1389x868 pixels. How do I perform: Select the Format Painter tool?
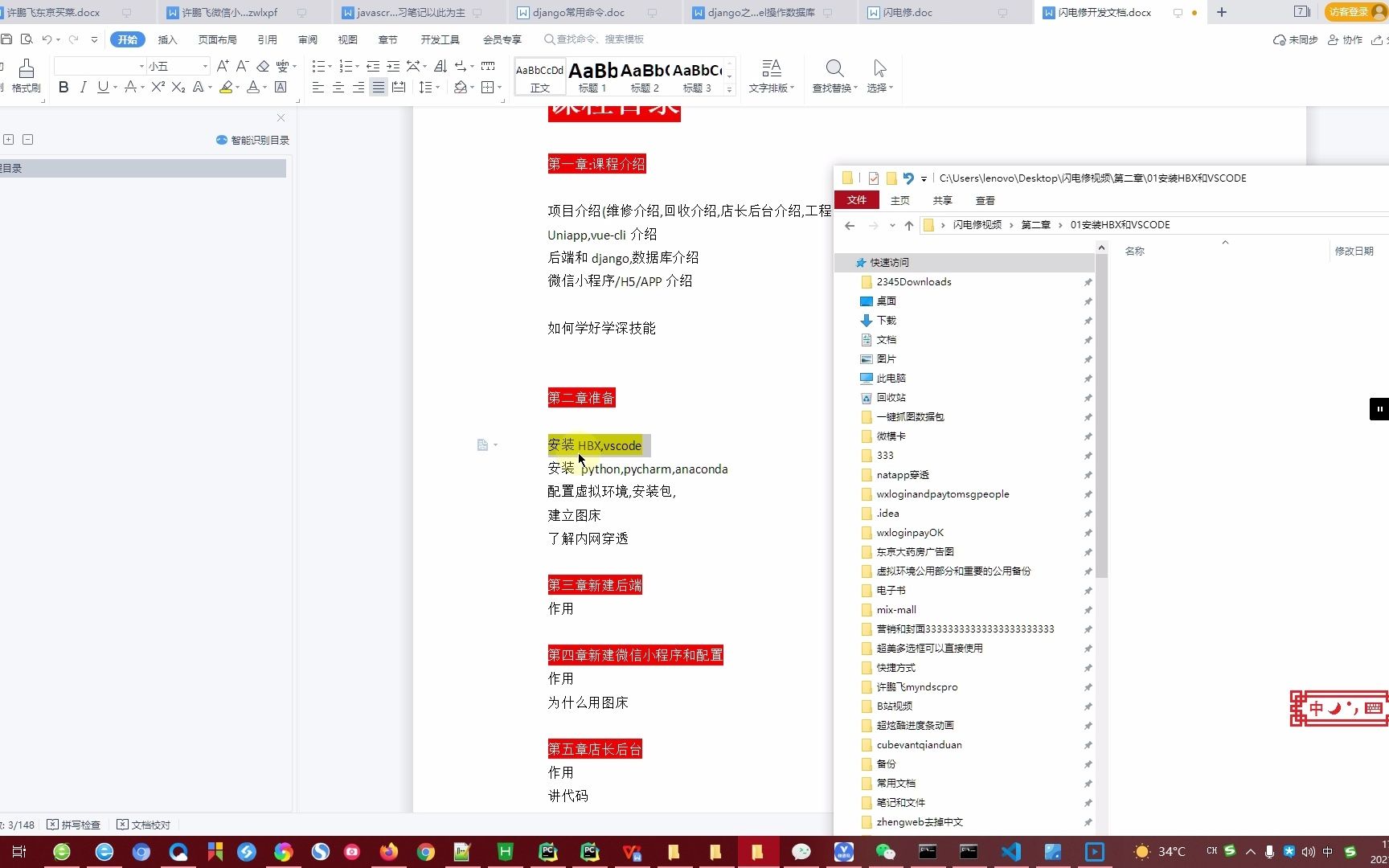(27, 76)
